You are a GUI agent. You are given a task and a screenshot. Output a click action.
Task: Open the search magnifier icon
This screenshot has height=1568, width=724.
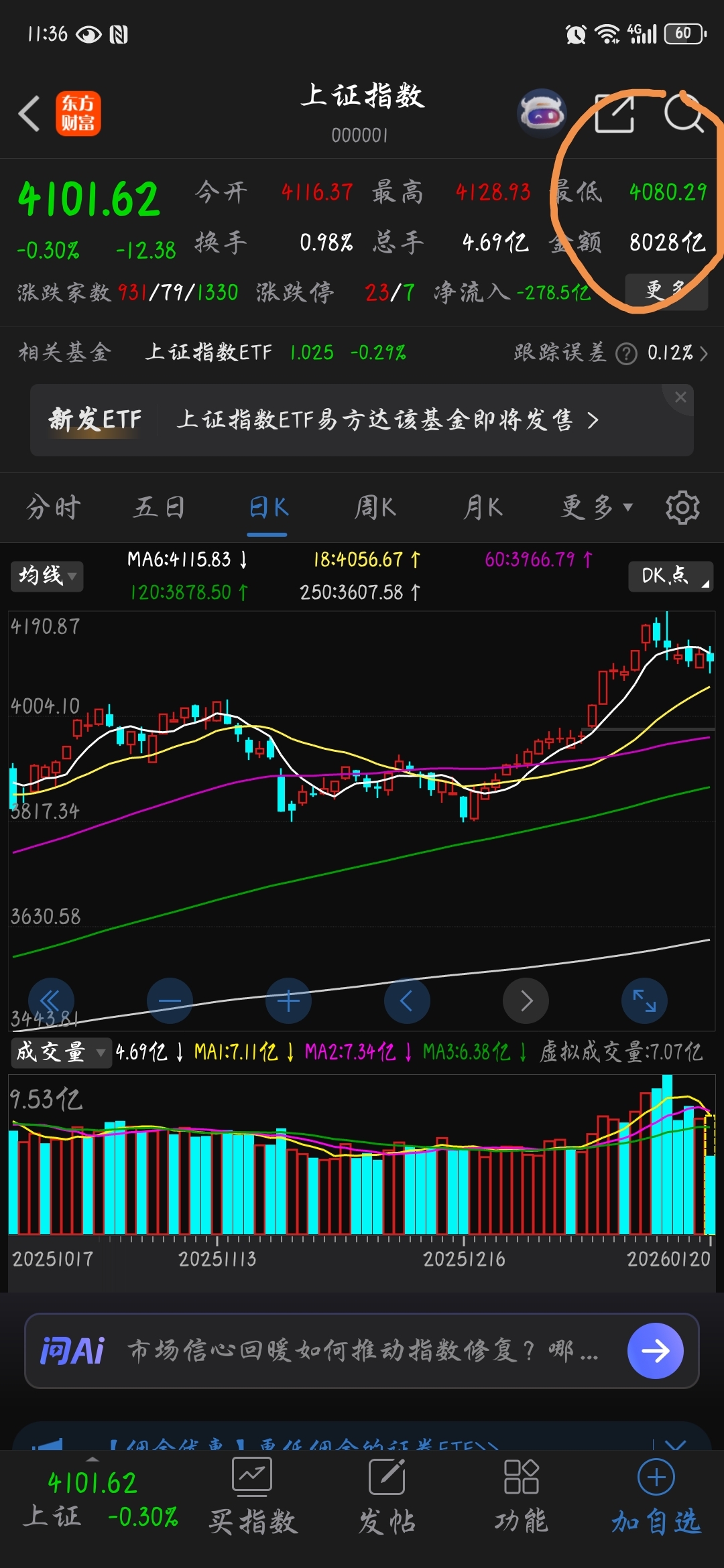tap(684, 113)
